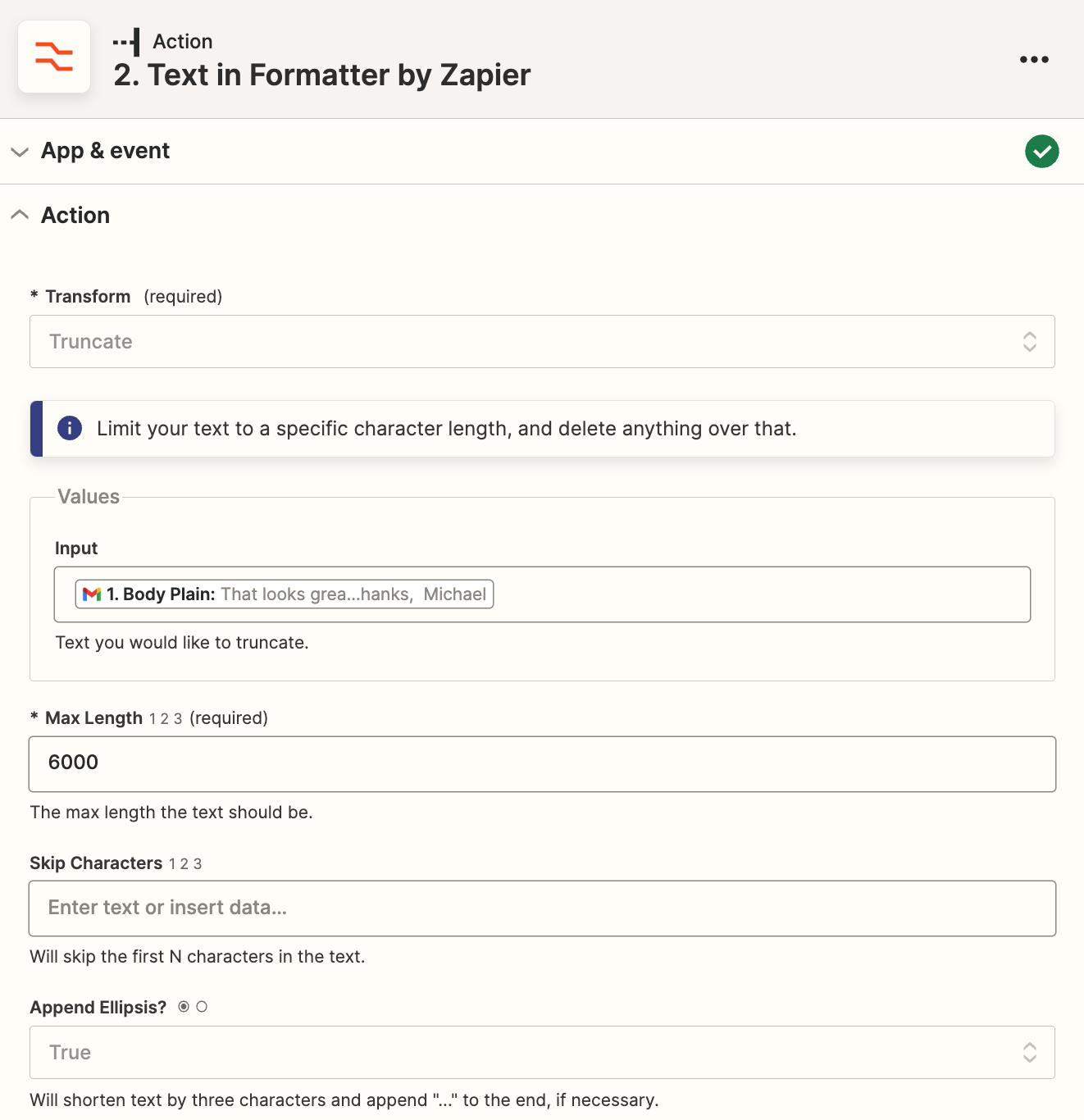Click the green completed checkmark icon

point(1041,151)
